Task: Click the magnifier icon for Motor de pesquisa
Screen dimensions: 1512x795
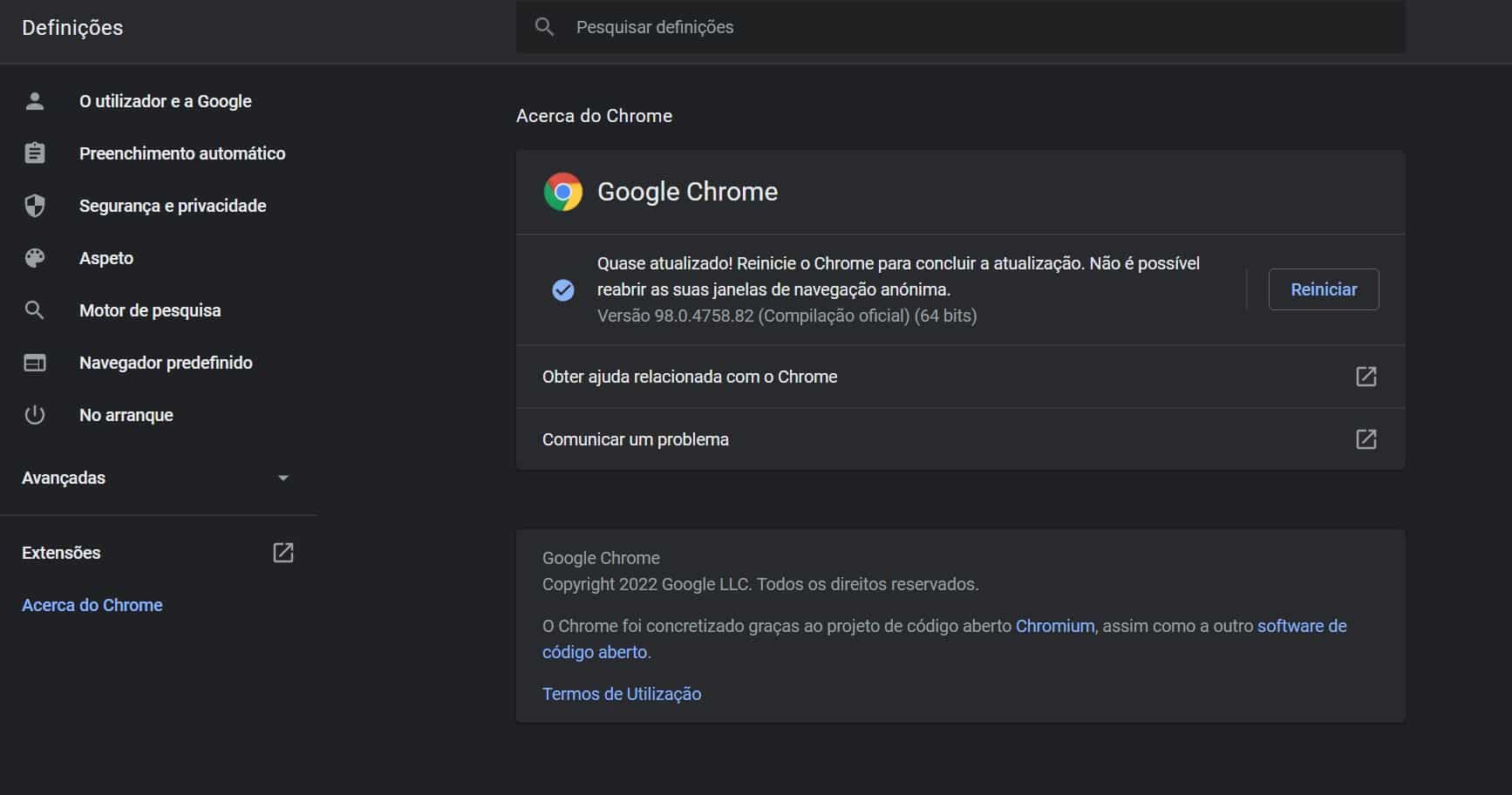Action: 35,310
